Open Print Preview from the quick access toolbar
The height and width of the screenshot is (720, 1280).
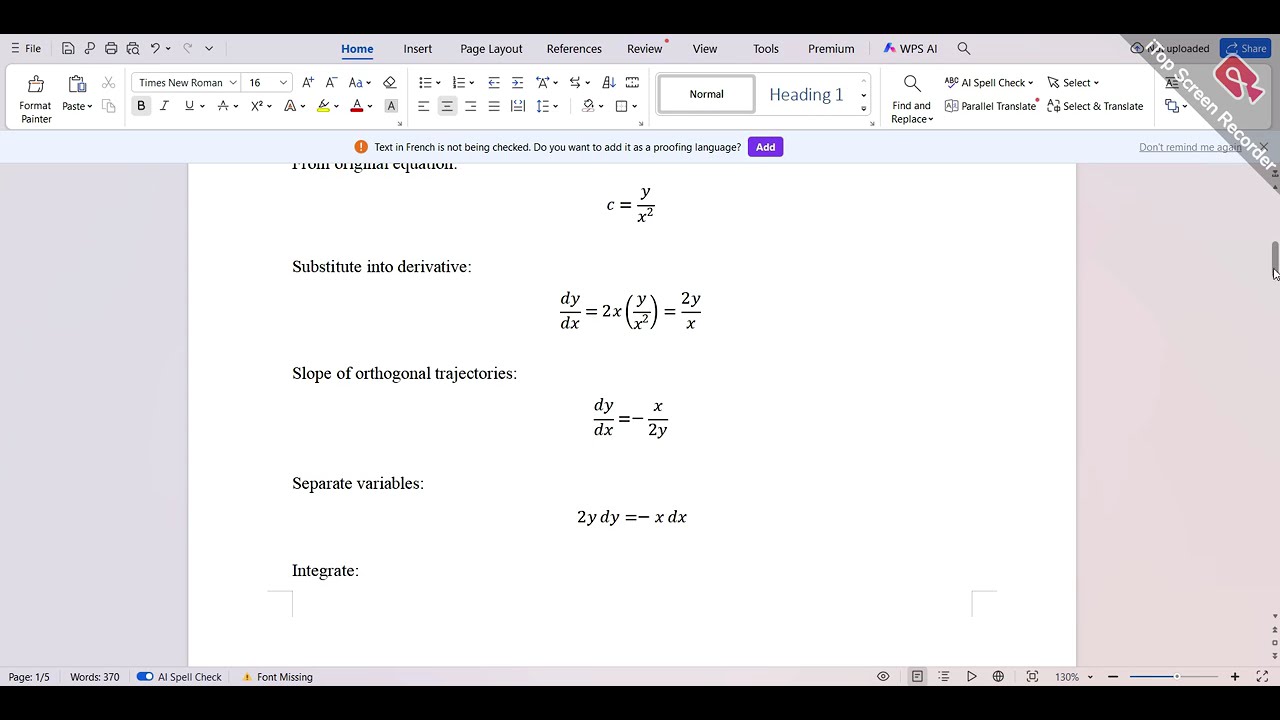tap(133, 48)
